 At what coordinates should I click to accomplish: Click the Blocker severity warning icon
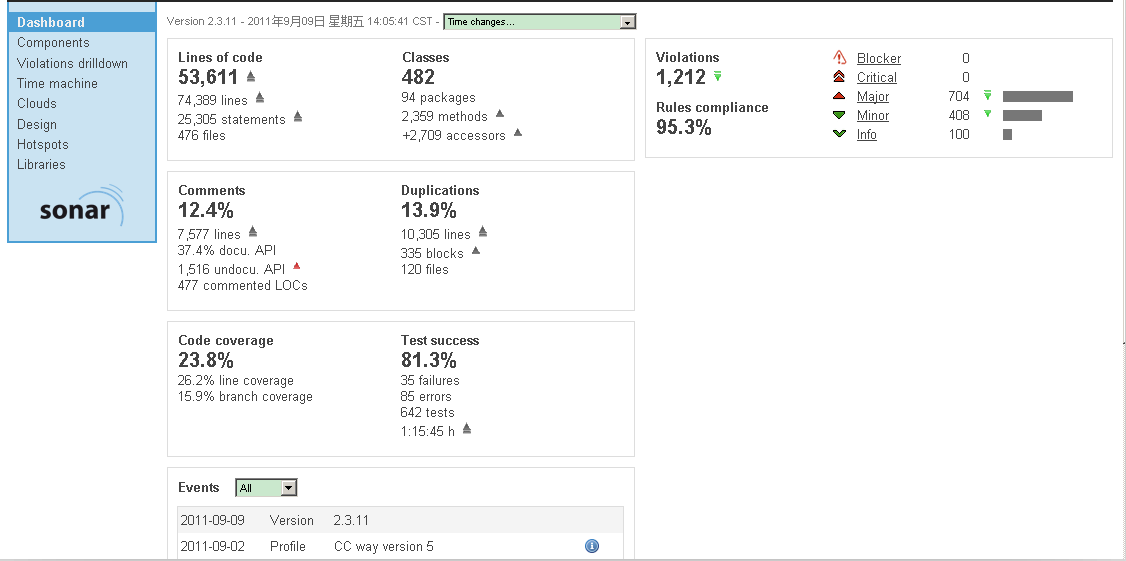pos(839,57)
